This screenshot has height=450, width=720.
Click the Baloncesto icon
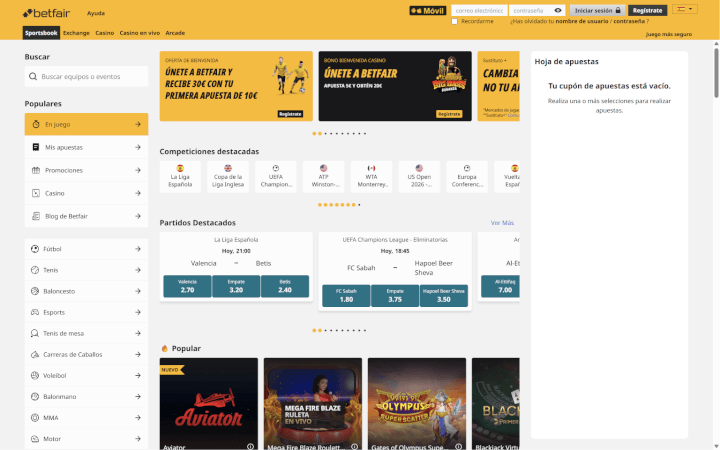(x=35, y=291)
